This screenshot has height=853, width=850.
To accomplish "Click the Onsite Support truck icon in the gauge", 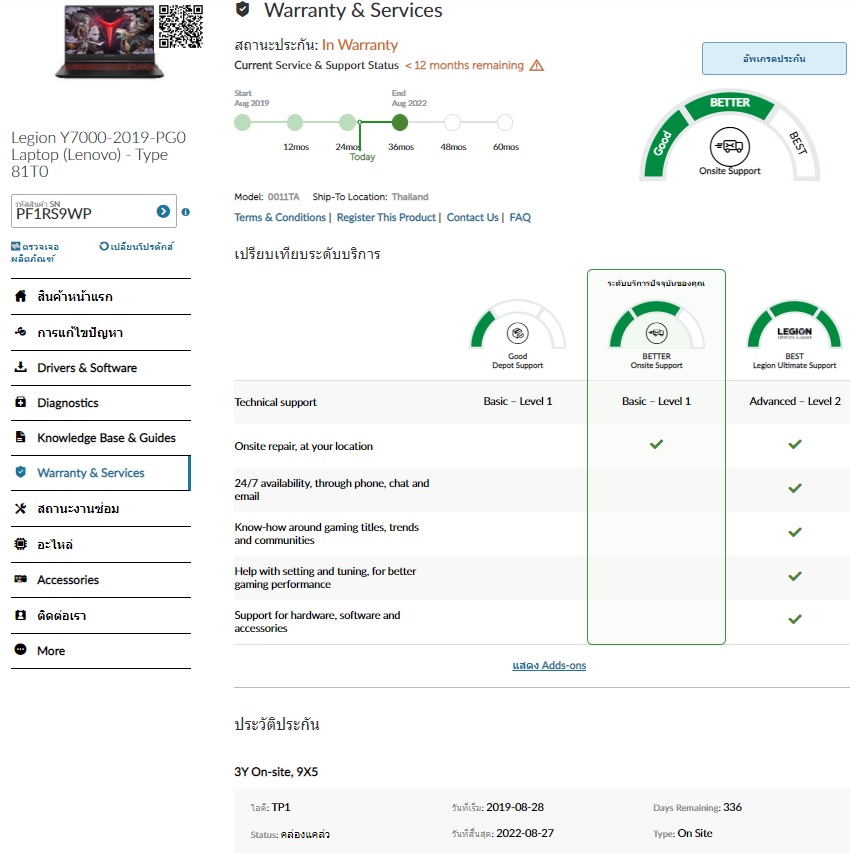I will pos(730,146).
